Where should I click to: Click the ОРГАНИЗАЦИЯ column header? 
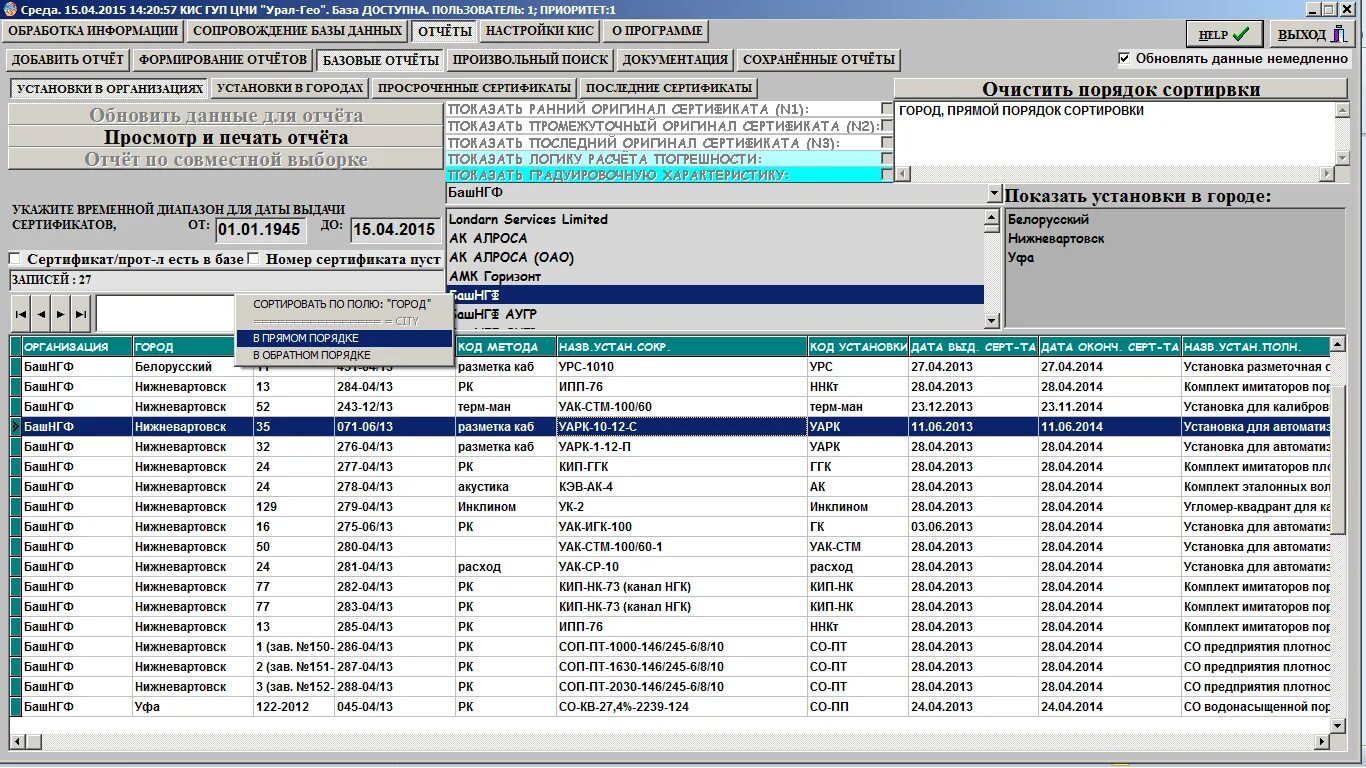pos(77,347)
